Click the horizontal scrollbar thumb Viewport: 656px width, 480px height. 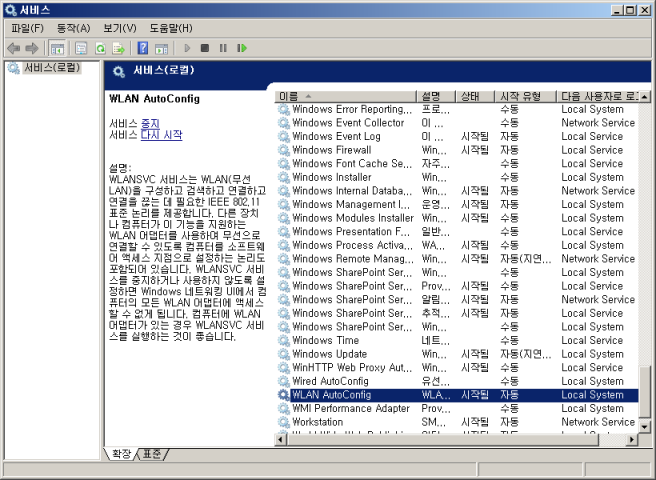[x=443, y=439]
